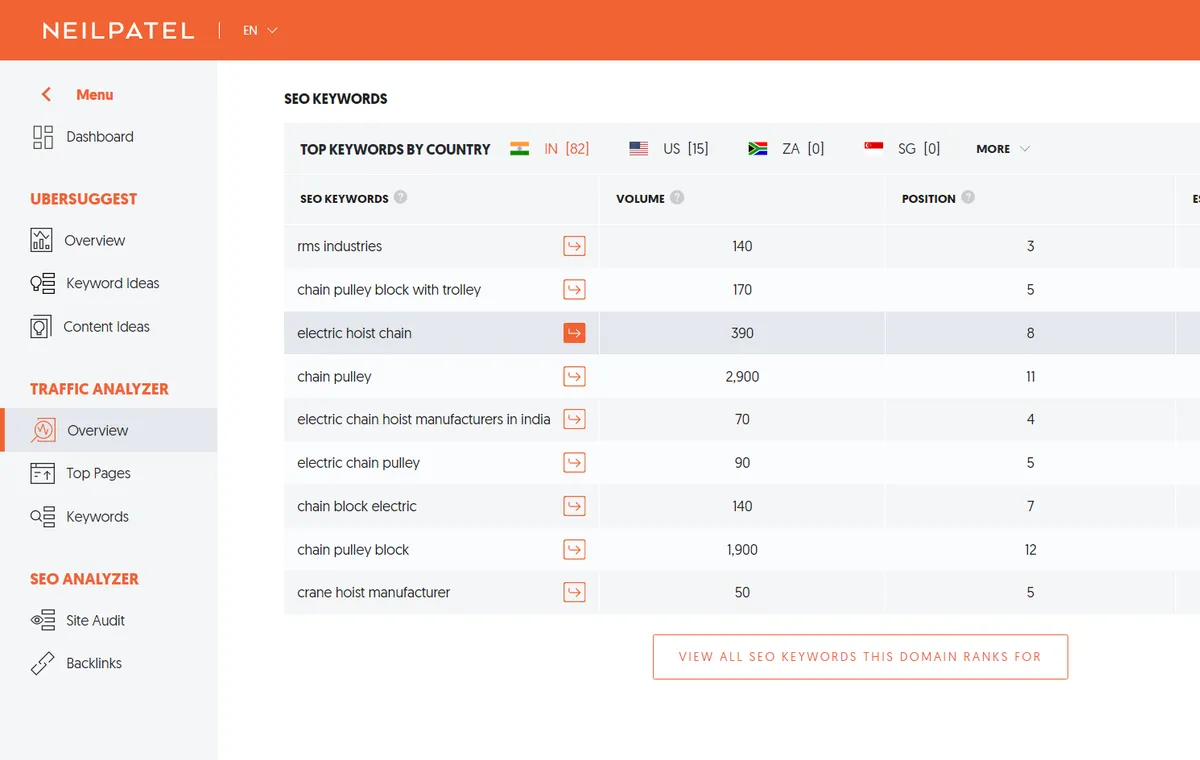Viewport: 1200px width, 760px height.
Task: Click the Backlinks link icon
Action: pos(43,663)
